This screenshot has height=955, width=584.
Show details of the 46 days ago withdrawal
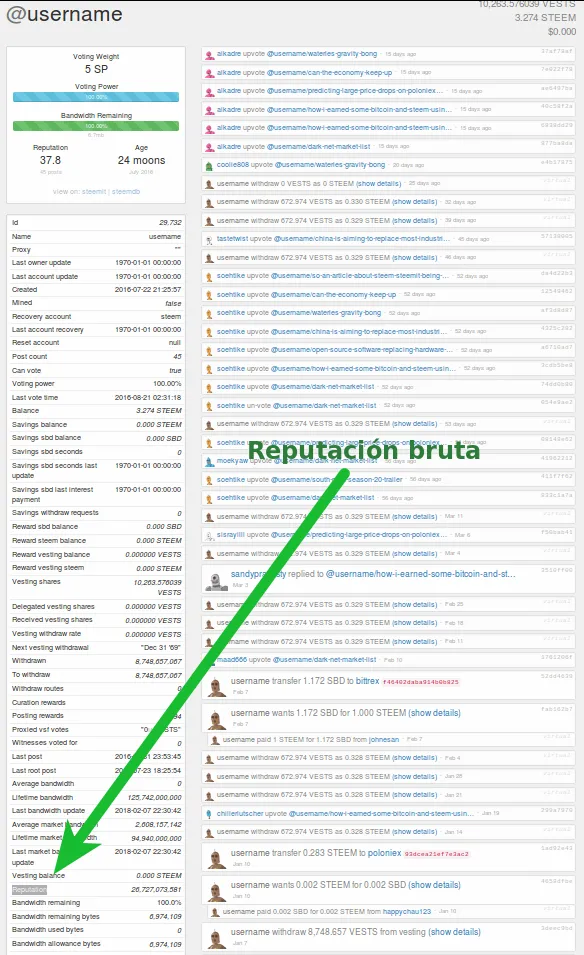click(x=414, y=258)
